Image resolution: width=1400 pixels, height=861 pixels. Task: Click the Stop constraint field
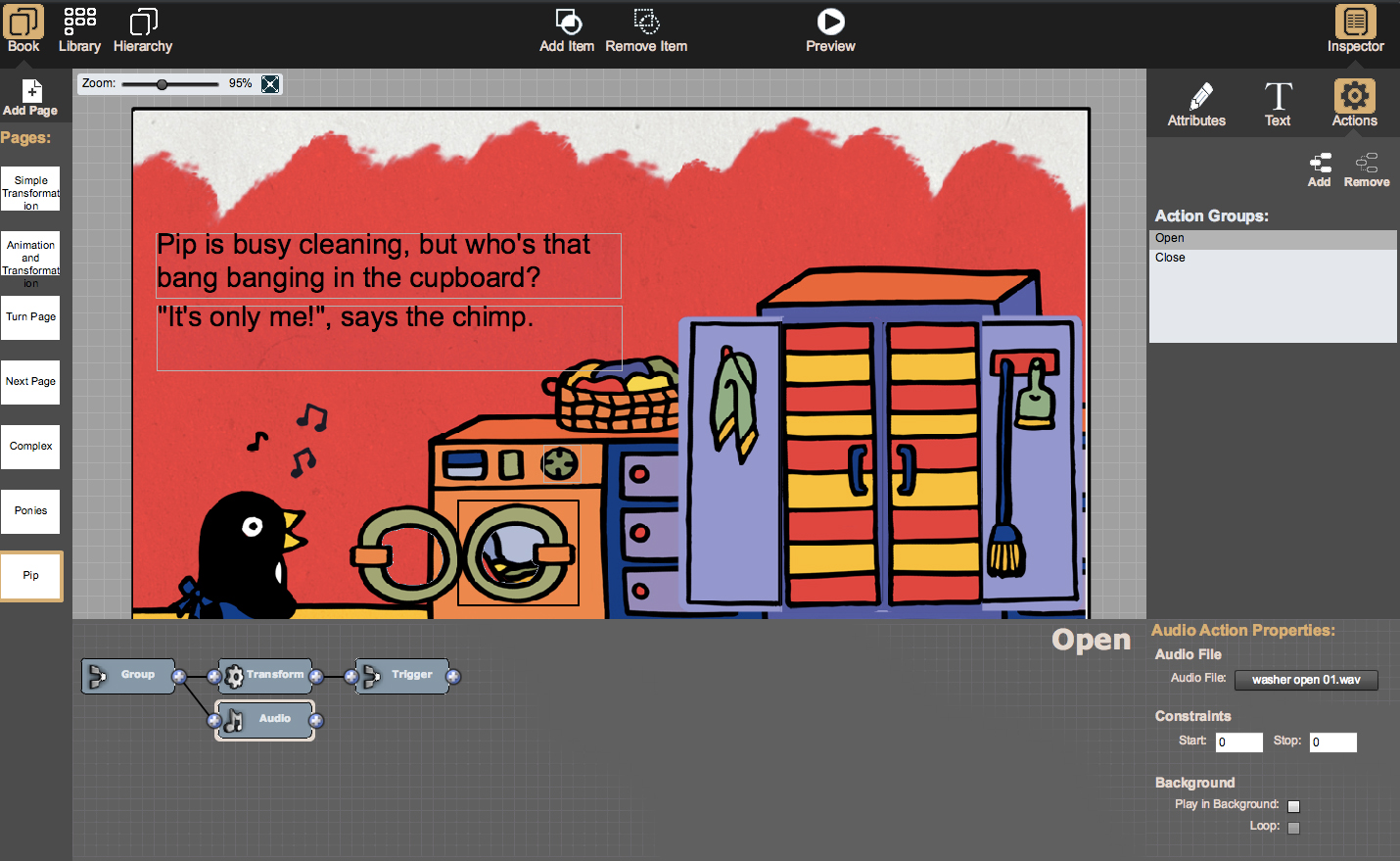click(x=1333, y=741)
